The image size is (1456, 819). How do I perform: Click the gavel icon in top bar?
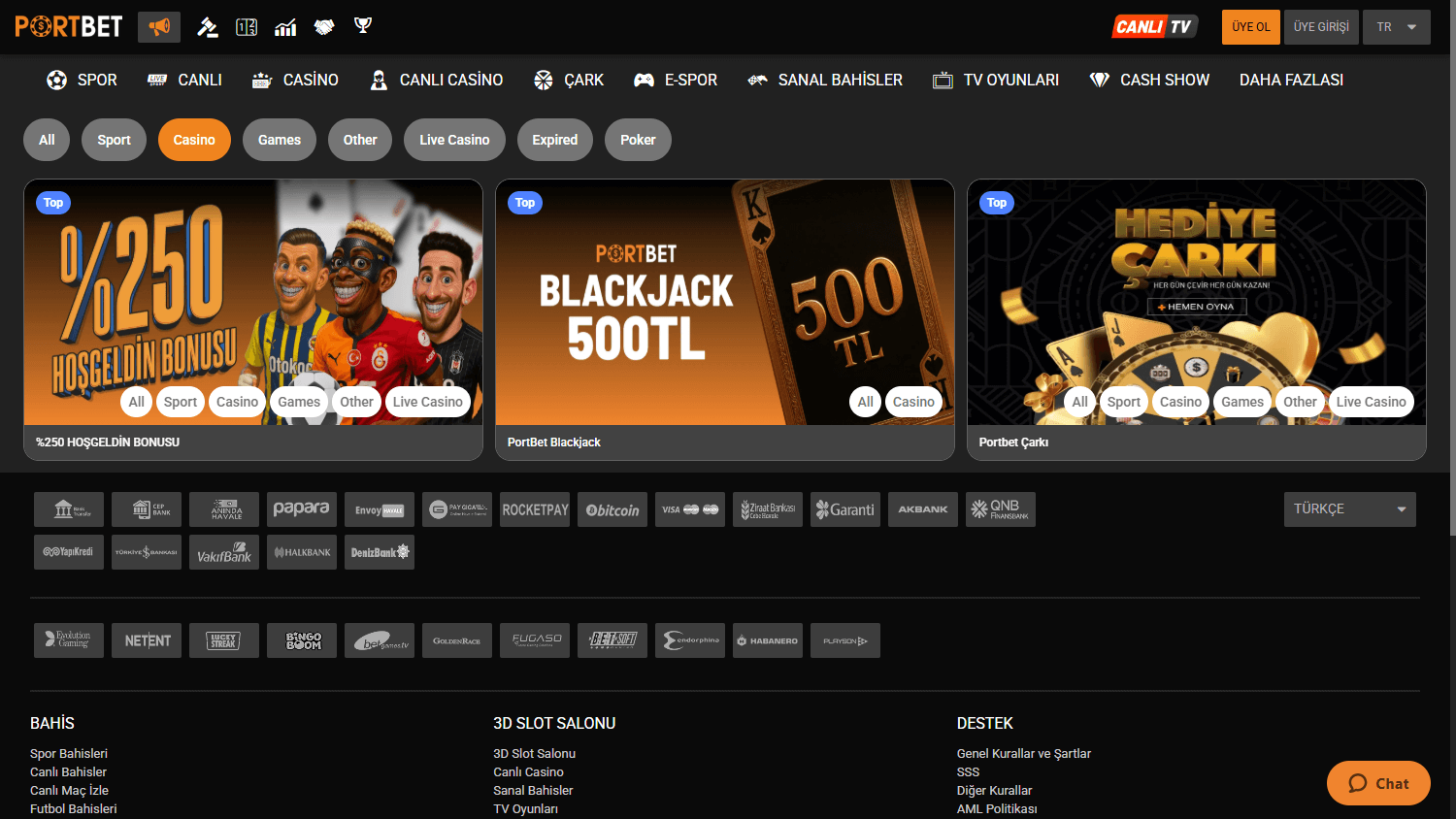(x=208, y=26)
